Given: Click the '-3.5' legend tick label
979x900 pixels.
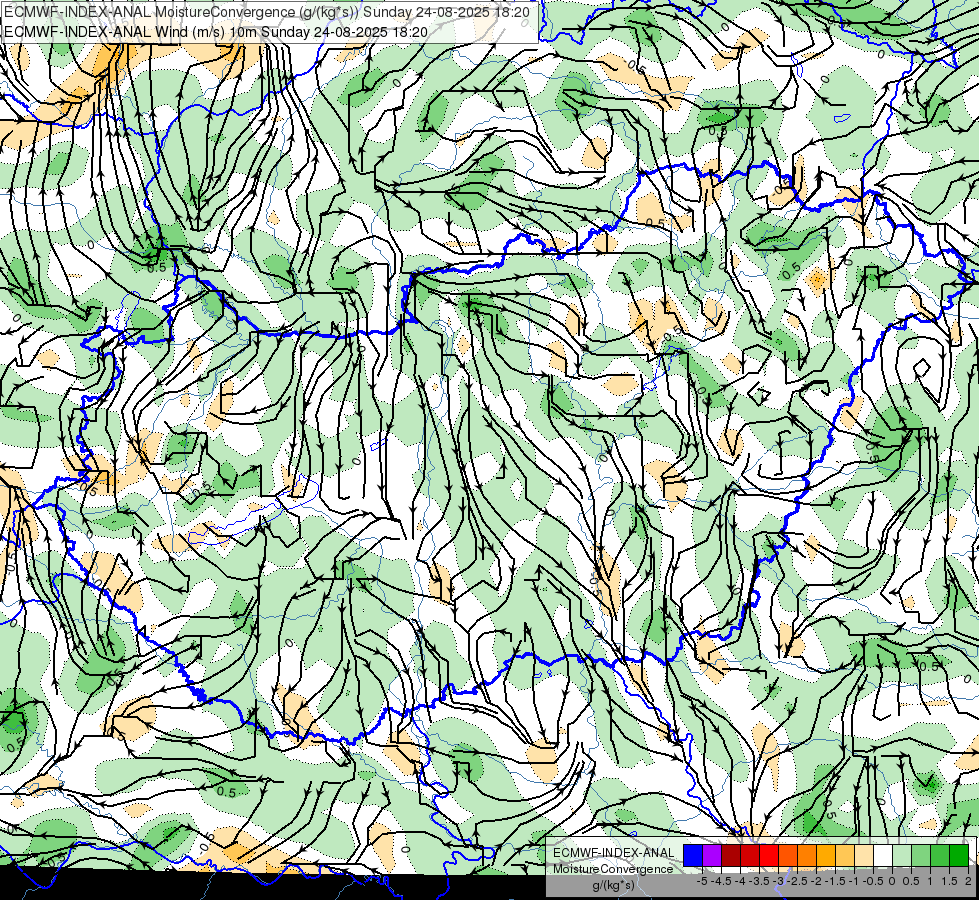Looking at the screenshot, I should coord(759,881).
